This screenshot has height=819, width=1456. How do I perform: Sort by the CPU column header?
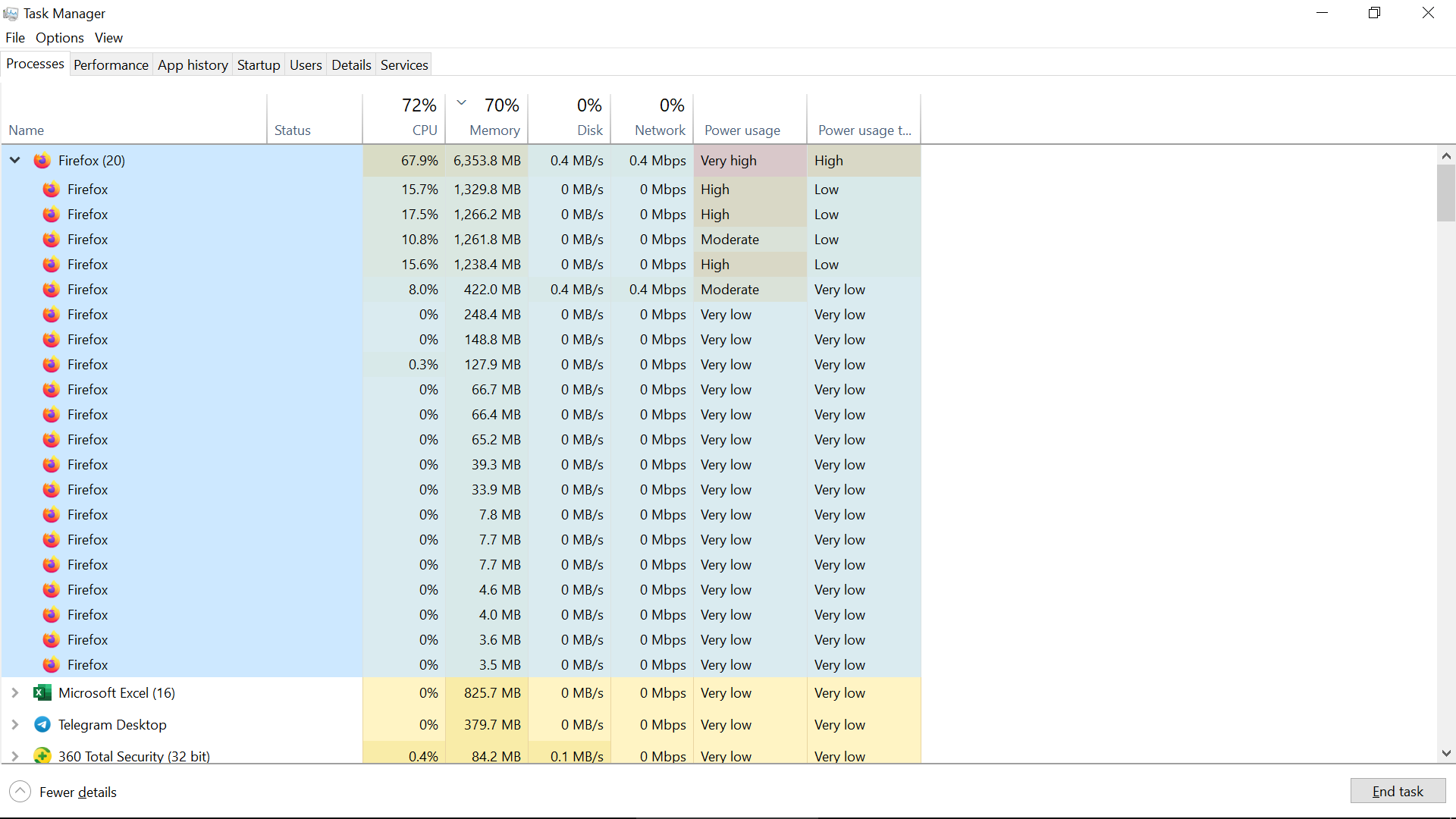[404, 118]
